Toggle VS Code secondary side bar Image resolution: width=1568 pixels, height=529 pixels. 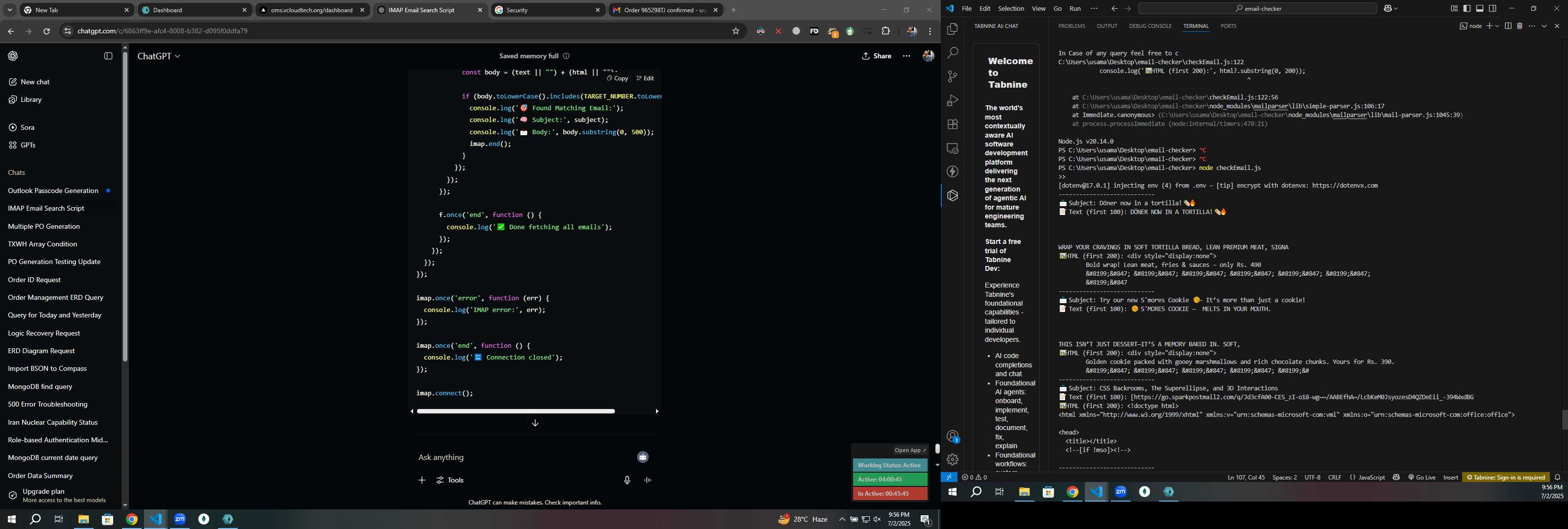[1493, 8]
